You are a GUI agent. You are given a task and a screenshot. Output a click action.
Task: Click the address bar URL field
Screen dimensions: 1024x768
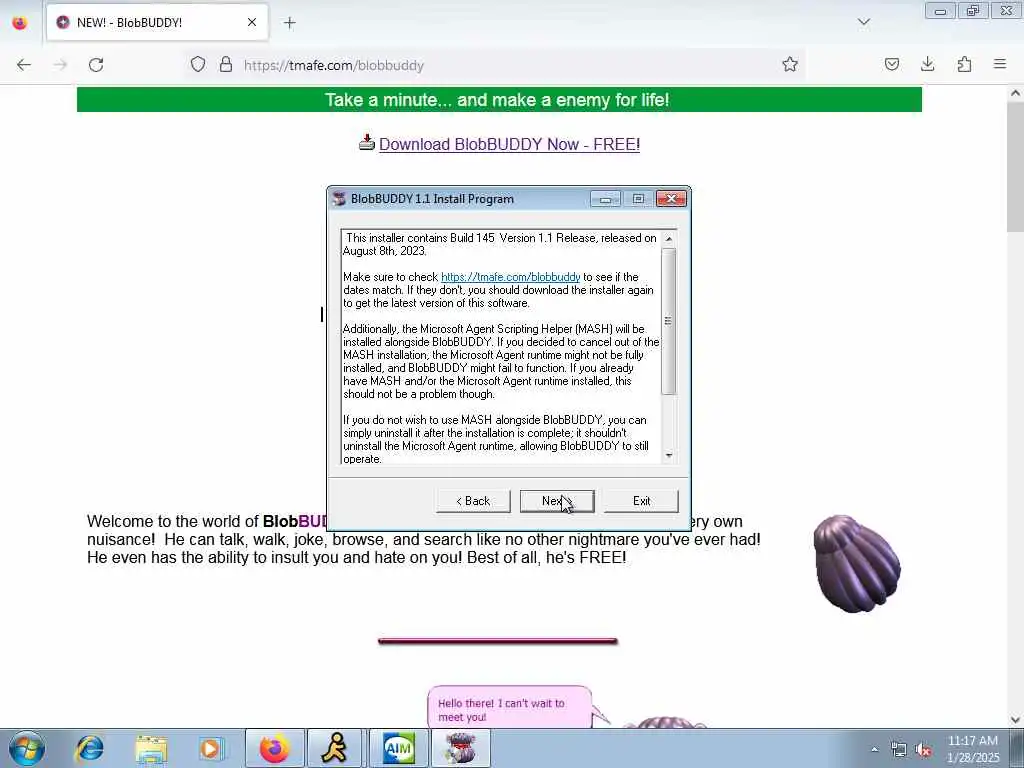click(x=496, y=65)
